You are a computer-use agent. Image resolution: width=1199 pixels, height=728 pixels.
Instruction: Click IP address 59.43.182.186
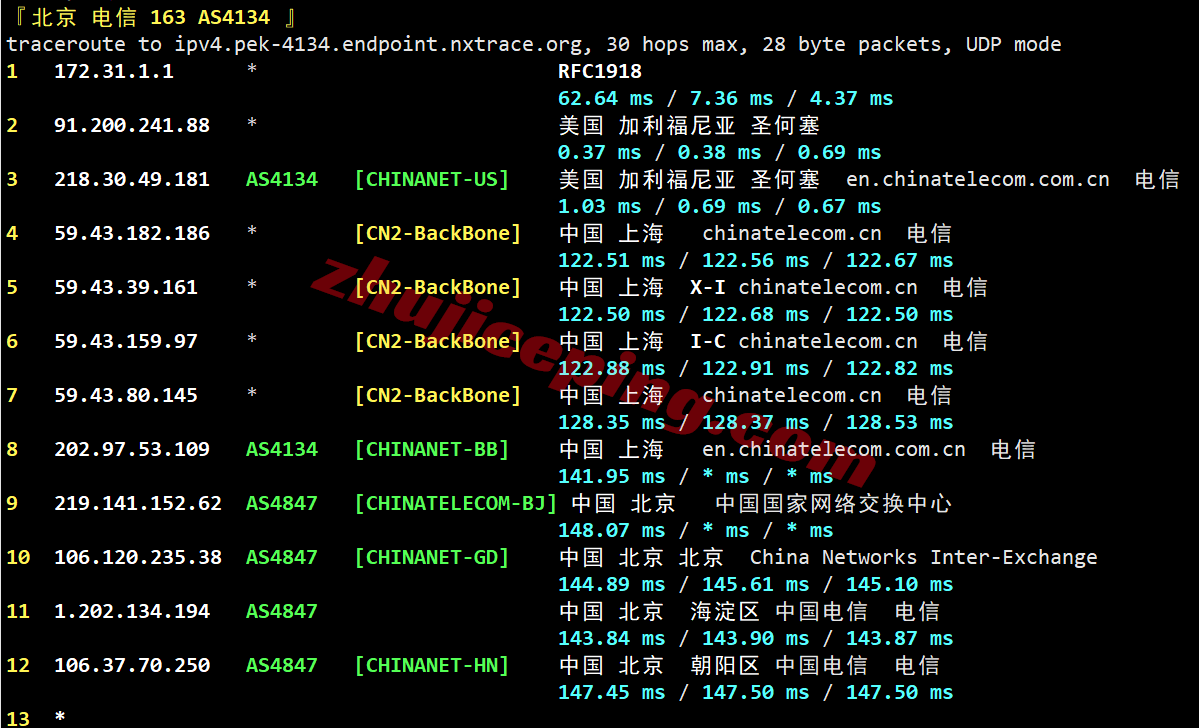(x=132, y=233)
